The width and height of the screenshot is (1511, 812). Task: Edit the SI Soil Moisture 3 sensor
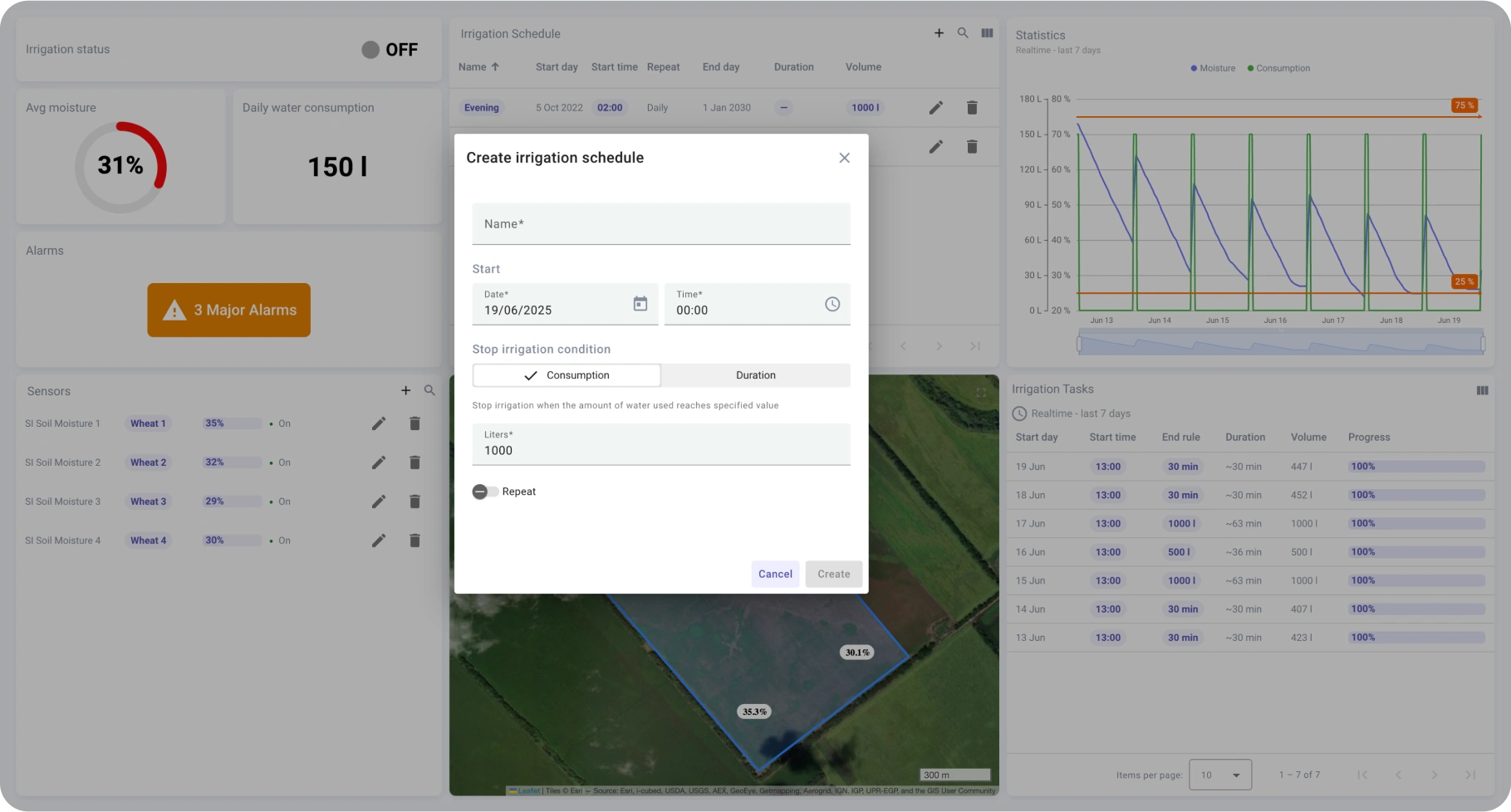pos(379,501)
